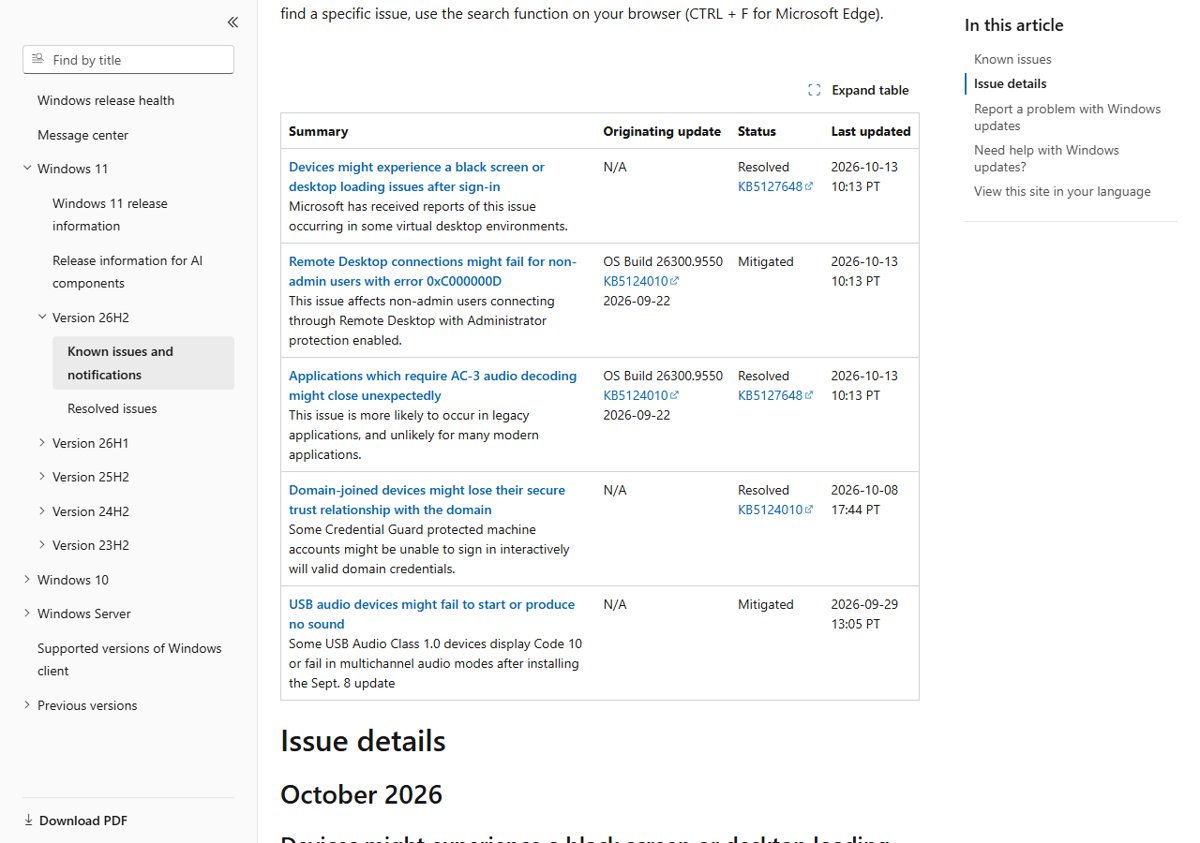Image resolution: width=1200 pixels, height=843 pixels.
Task: Collapse the Version 26H2 node
Action: point(42,317)
